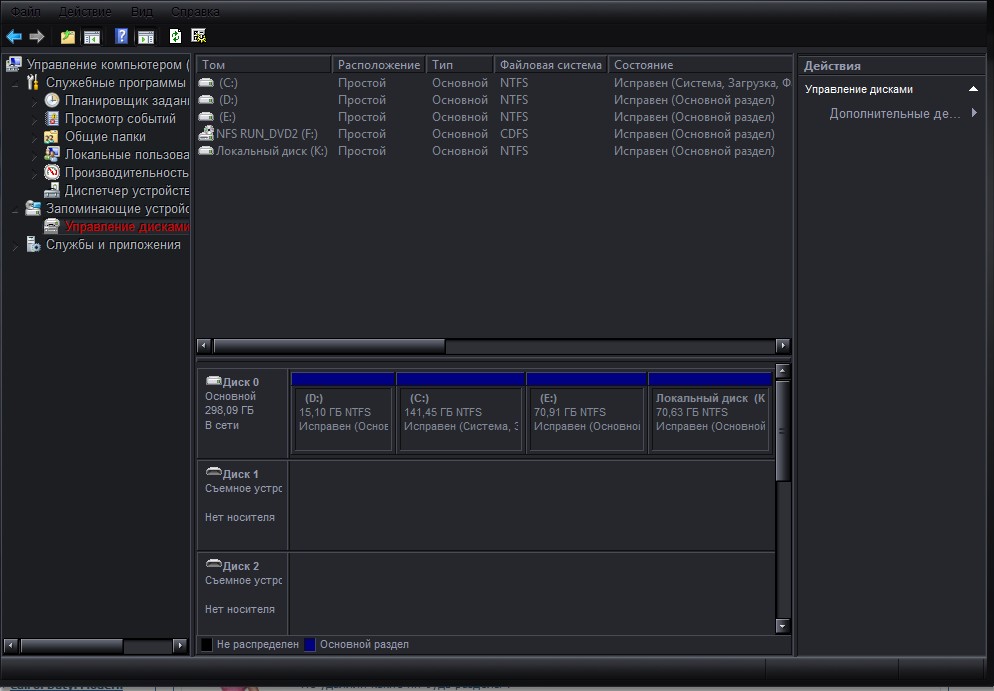Click the drive icon of Локальный диск (K:) row
This screenshot has height=691, width=994.
point(206,151)
